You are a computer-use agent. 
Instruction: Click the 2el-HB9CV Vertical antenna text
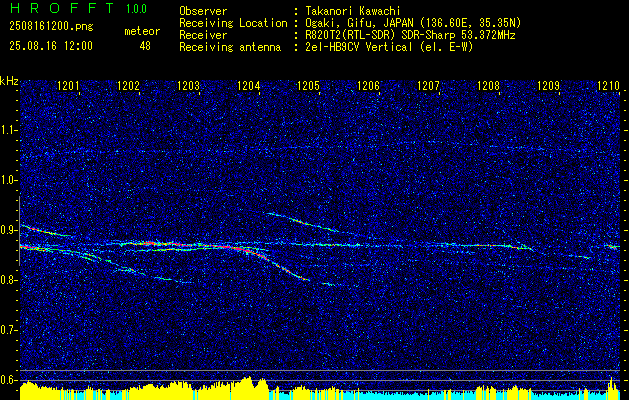click(389, 47)
